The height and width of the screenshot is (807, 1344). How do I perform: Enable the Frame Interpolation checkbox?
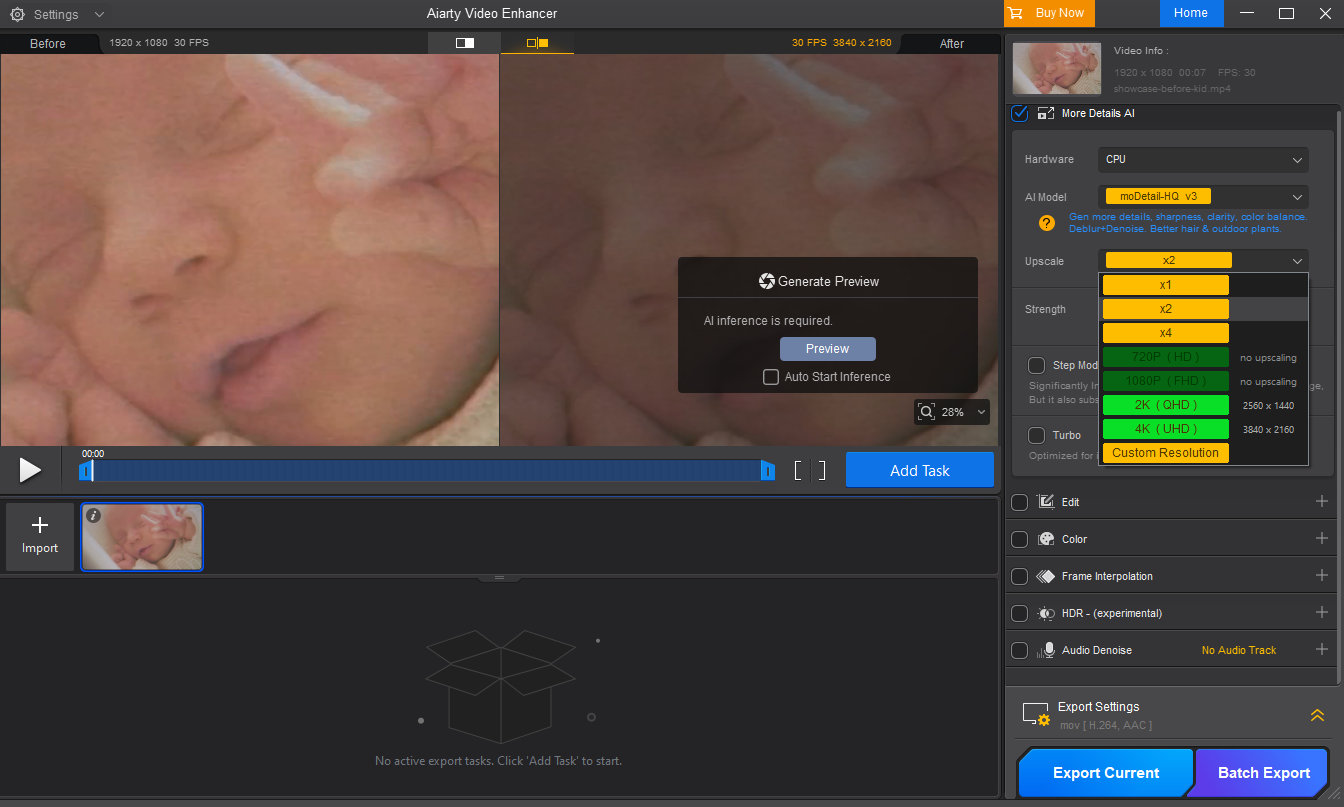[1019, 576]
